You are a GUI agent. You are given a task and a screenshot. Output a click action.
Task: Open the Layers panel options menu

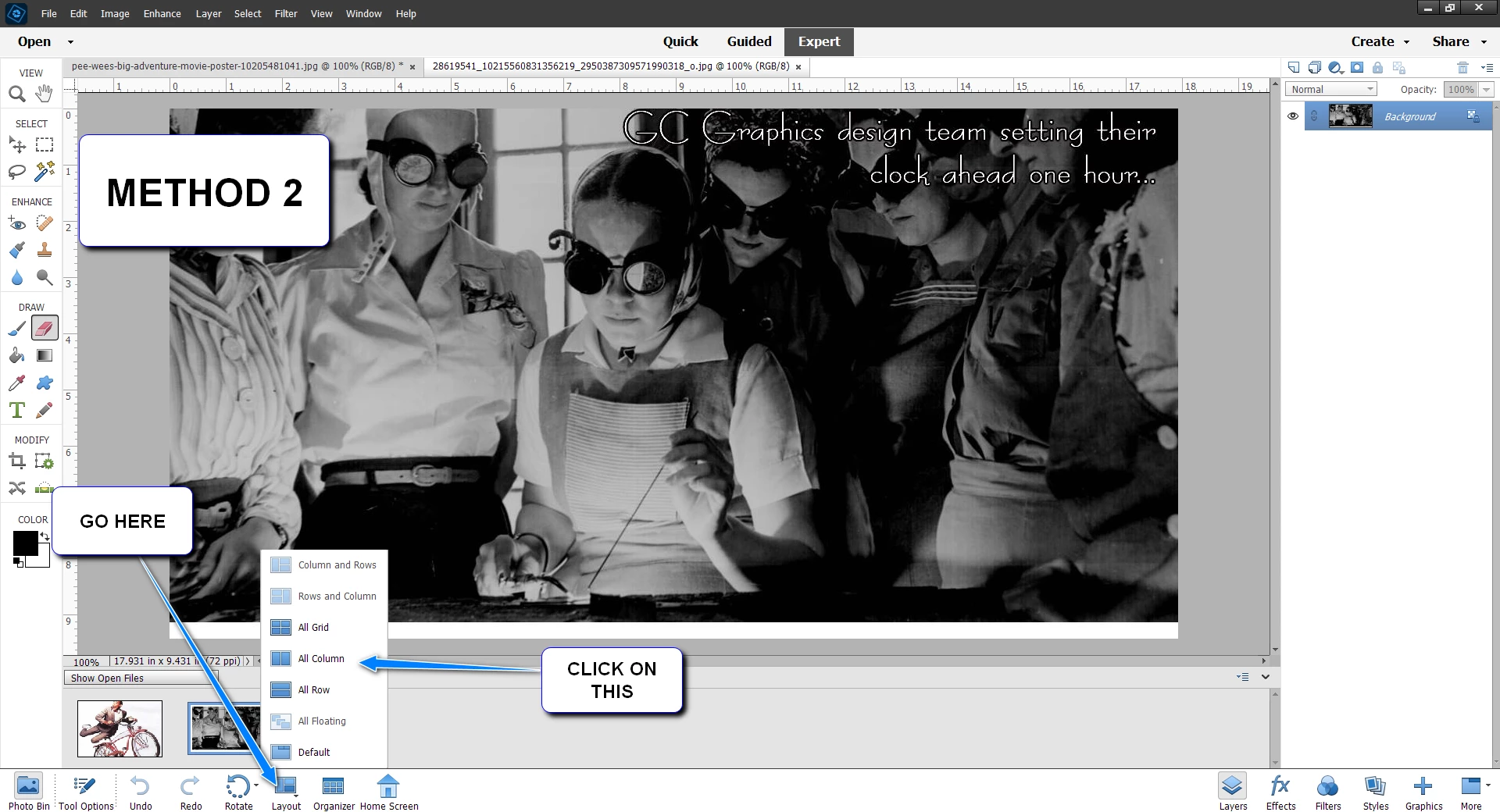tap(1487, 68)
